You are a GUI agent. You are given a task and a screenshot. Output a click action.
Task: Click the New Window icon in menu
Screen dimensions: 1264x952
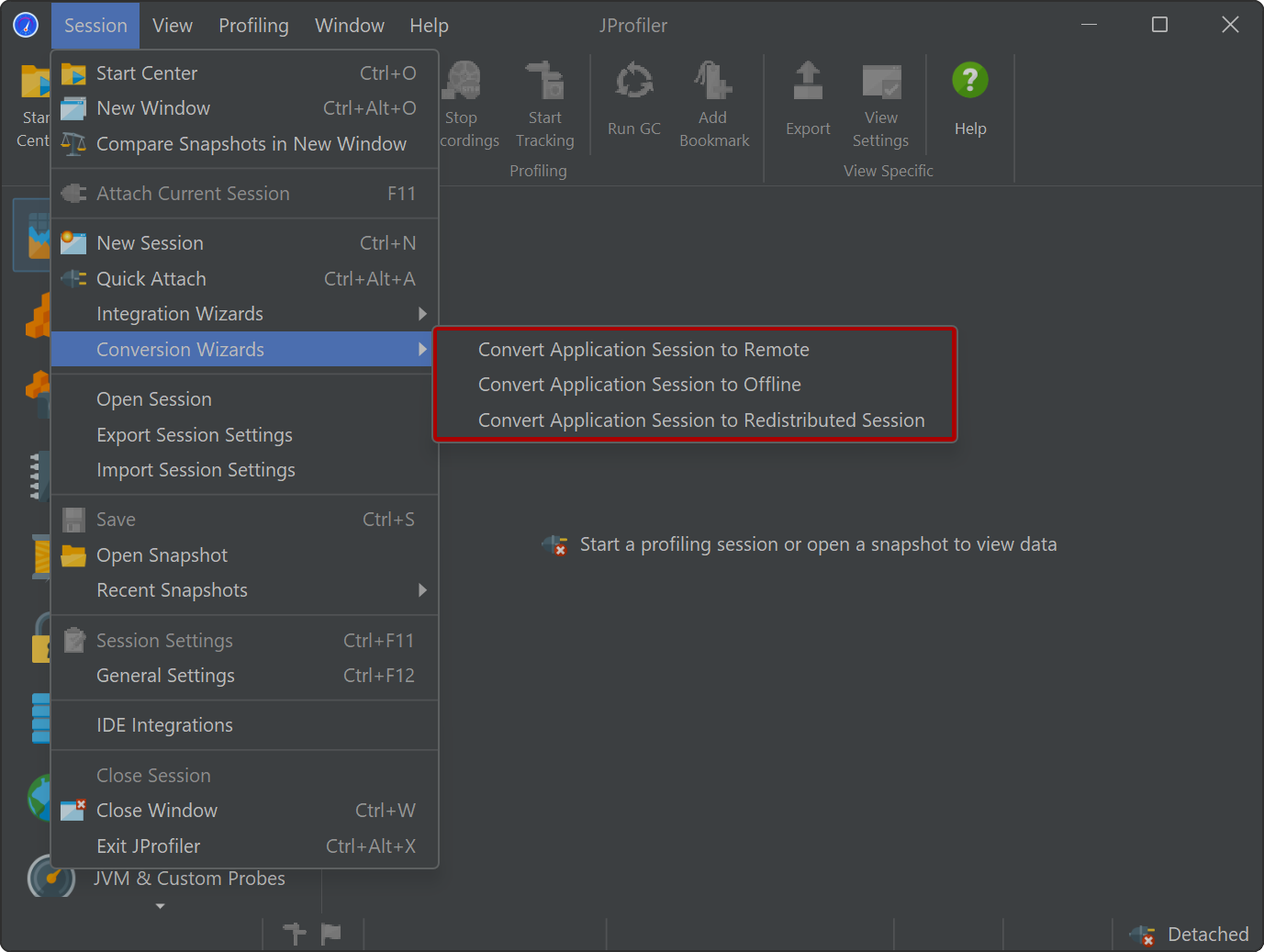(73, 108)
